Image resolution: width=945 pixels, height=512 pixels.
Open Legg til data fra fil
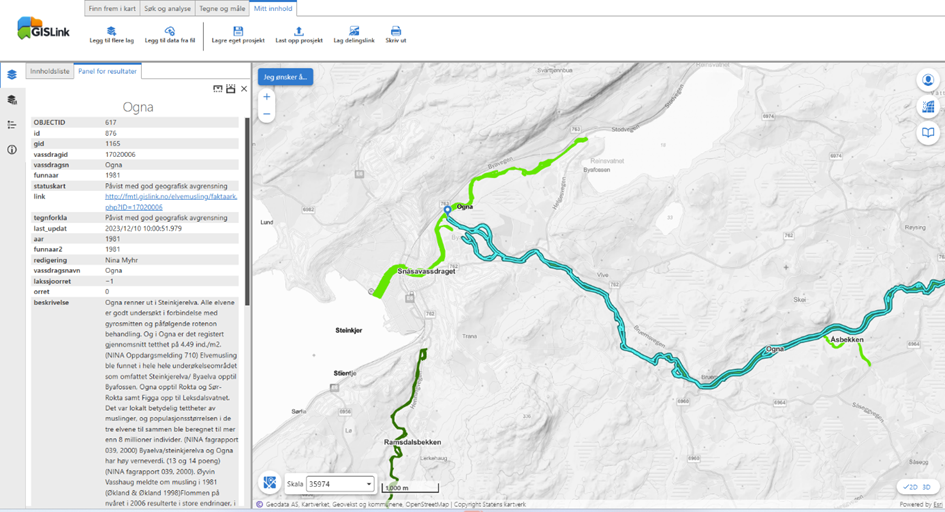click(x=169, y=32)
